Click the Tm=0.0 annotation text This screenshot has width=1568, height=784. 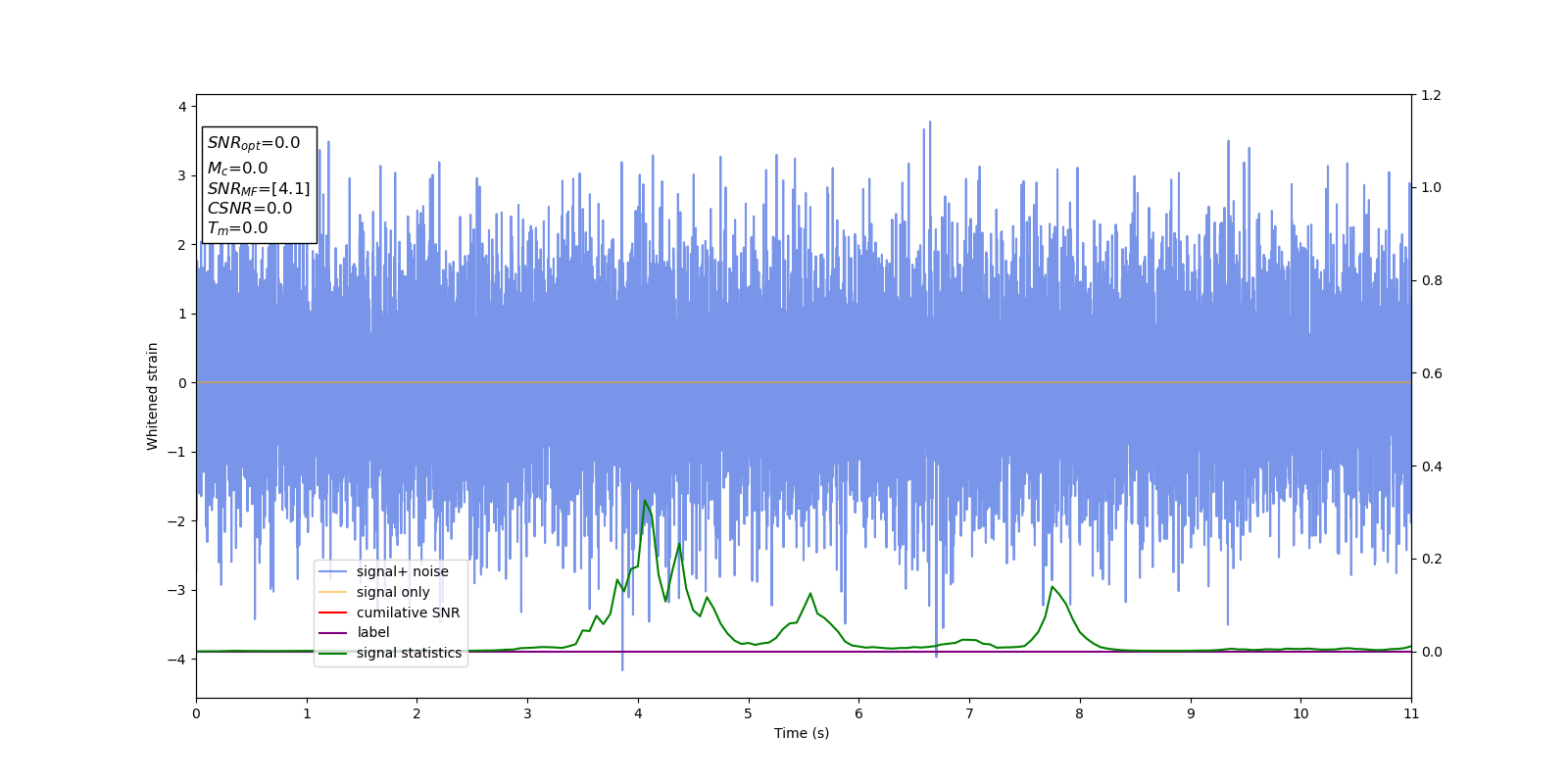(x=237, y=228)
